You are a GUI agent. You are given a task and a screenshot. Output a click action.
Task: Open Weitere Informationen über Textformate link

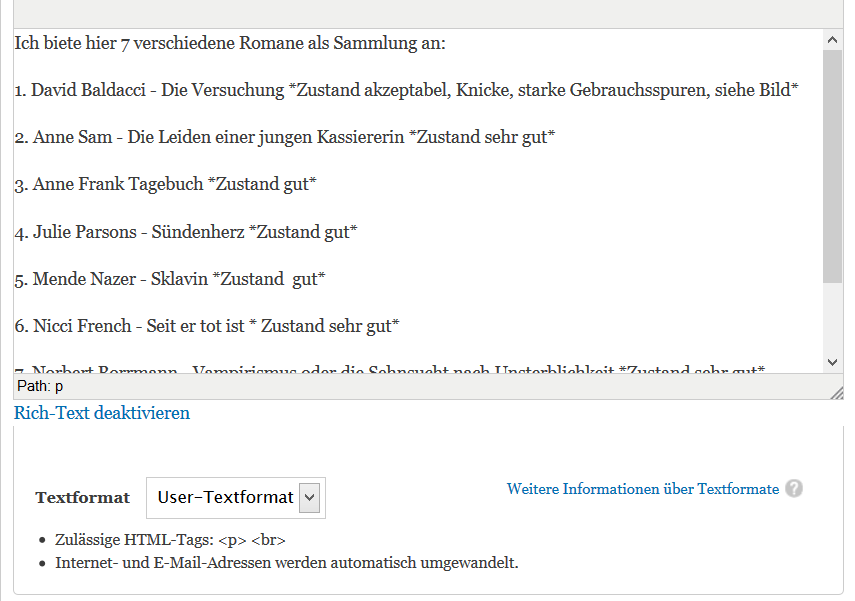pyautogui.click(x=642, y=489)
